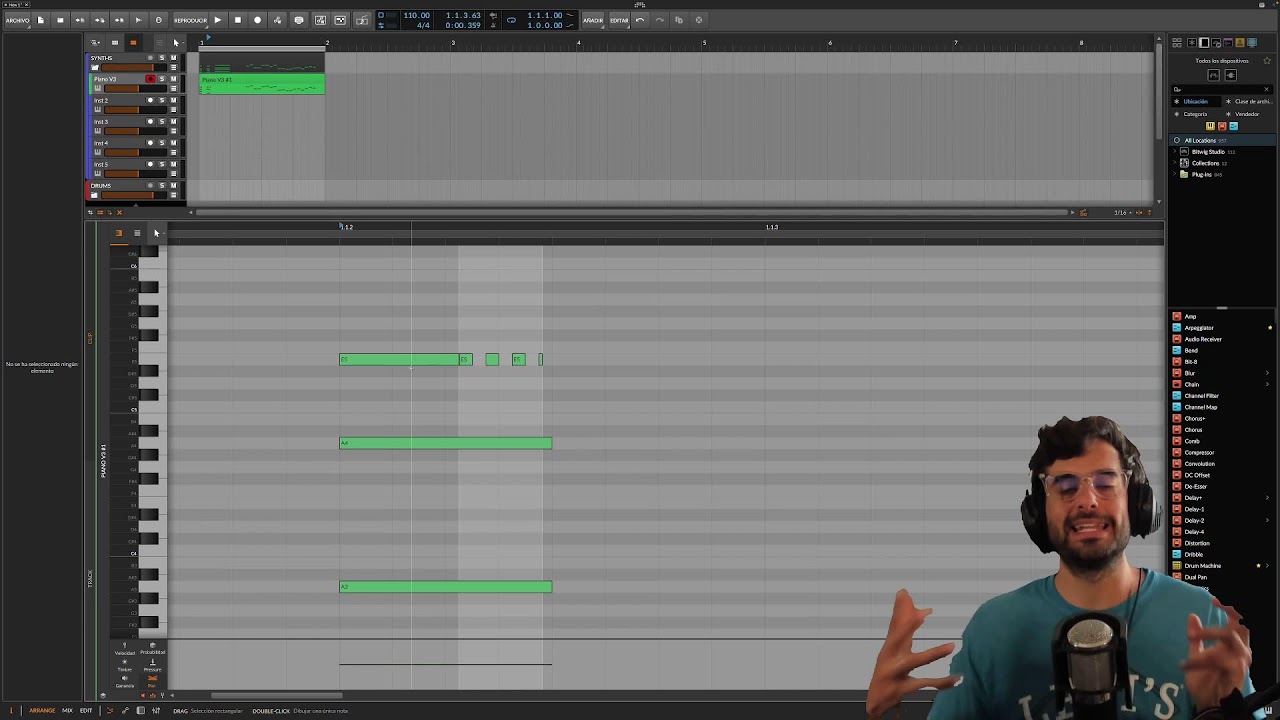This screenshot has width=1280, height=720.
Task: Click the browser favorites star icon
Action: point(1267,61)
